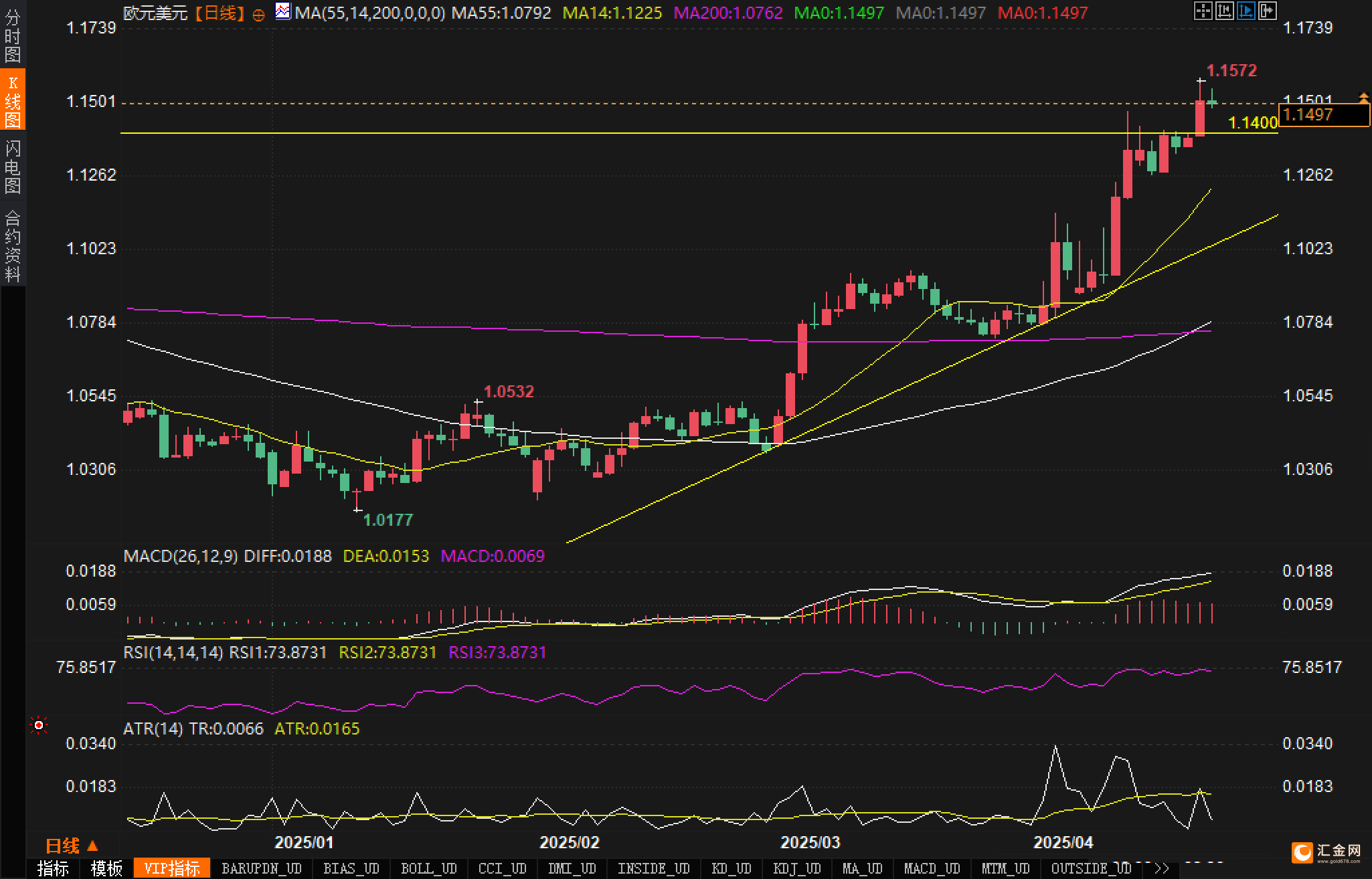Expand more indicators with >> arrow
Screen dimensions: 1372x879
point(1162,868)
